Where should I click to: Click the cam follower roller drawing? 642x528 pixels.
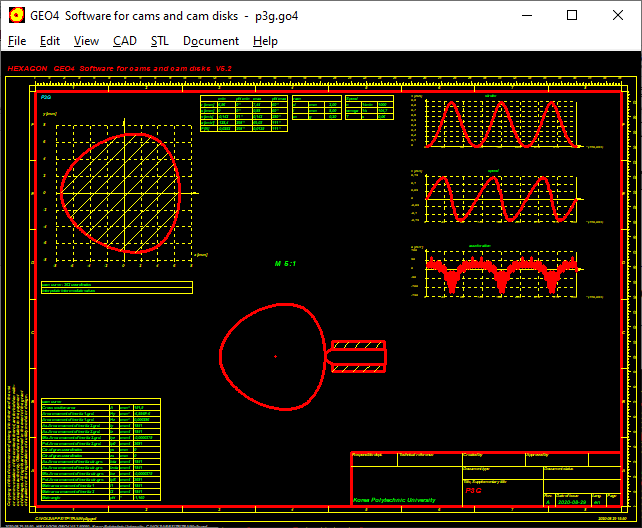358,355
